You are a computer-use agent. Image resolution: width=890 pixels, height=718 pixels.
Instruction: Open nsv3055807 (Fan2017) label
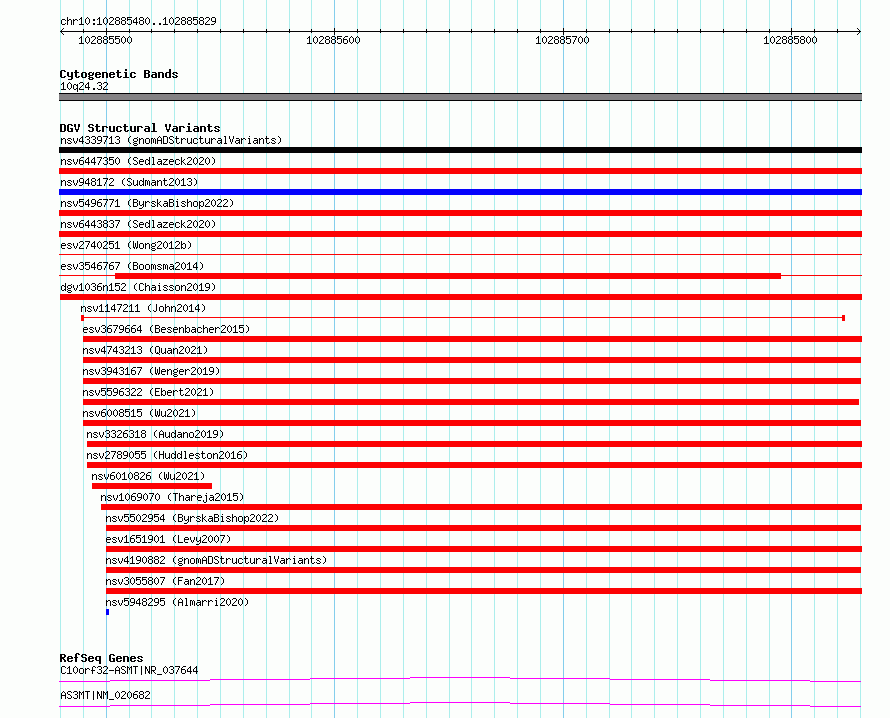click(165, 581)
